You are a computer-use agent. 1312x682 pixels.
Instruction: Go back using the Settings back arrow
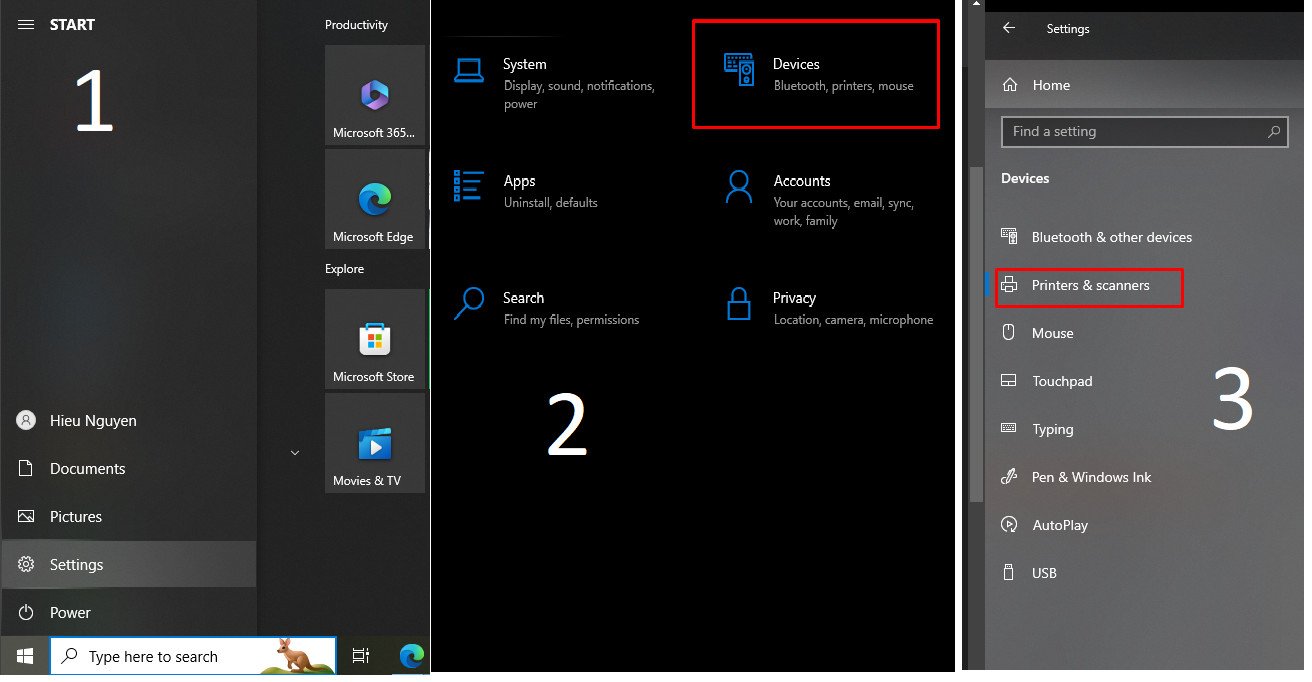click(x=1008, y=29)
